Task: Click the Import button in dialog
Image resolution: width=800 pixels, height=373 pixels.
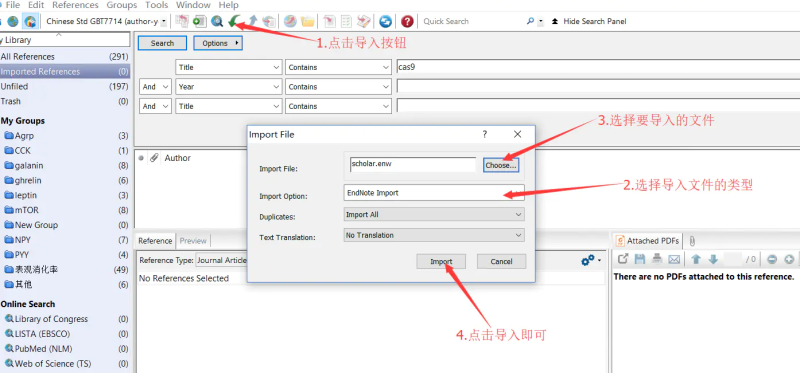Action: pyautogui.click(x=441, y=261)
